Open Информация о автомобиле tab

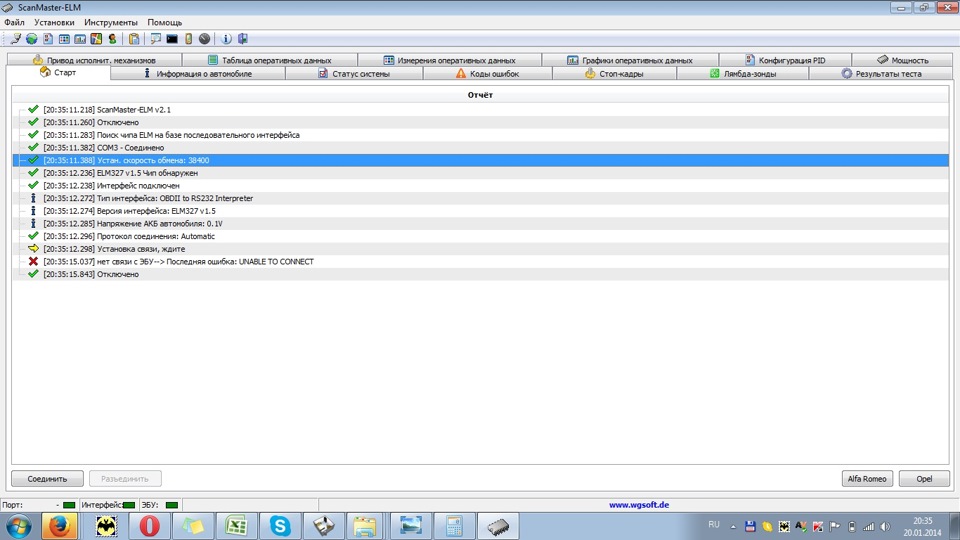[197, 73]
